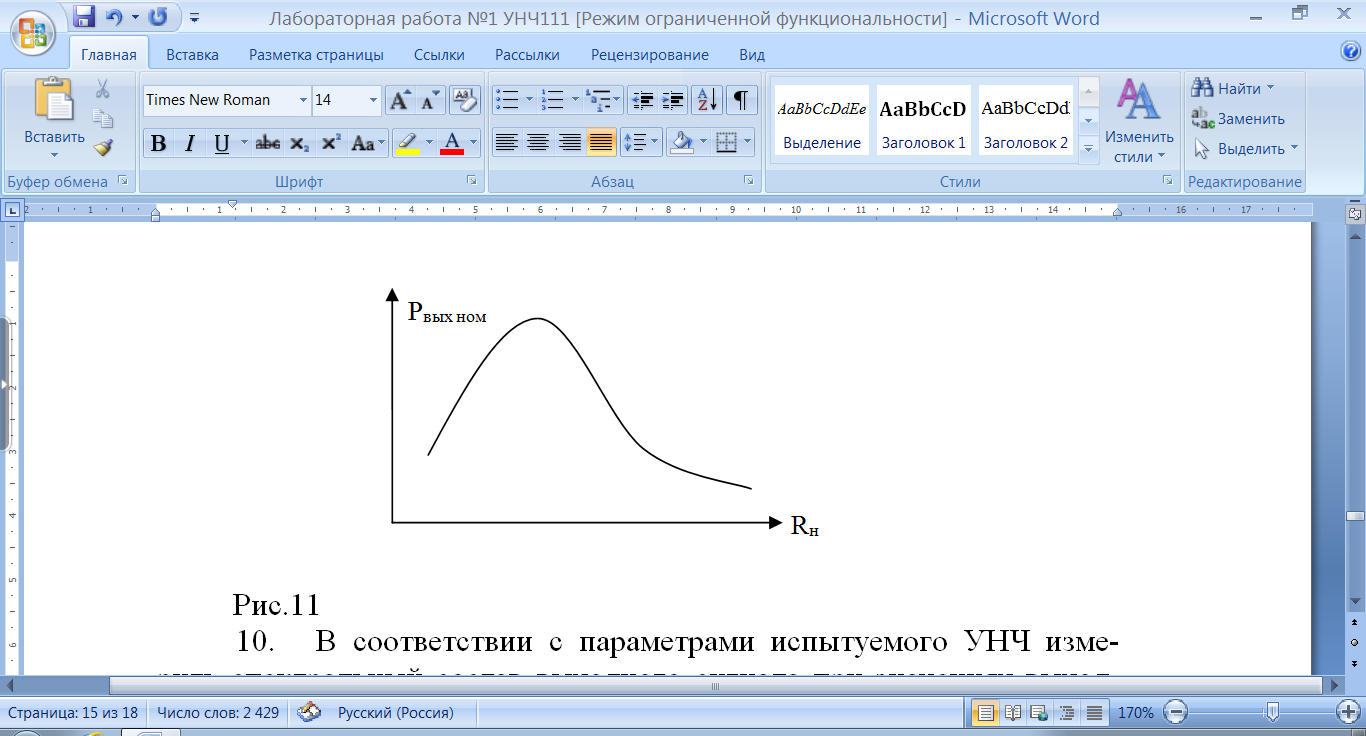This screenshot has height=736, width=1366.
Task: Center align text
Action: click(538, 143)
